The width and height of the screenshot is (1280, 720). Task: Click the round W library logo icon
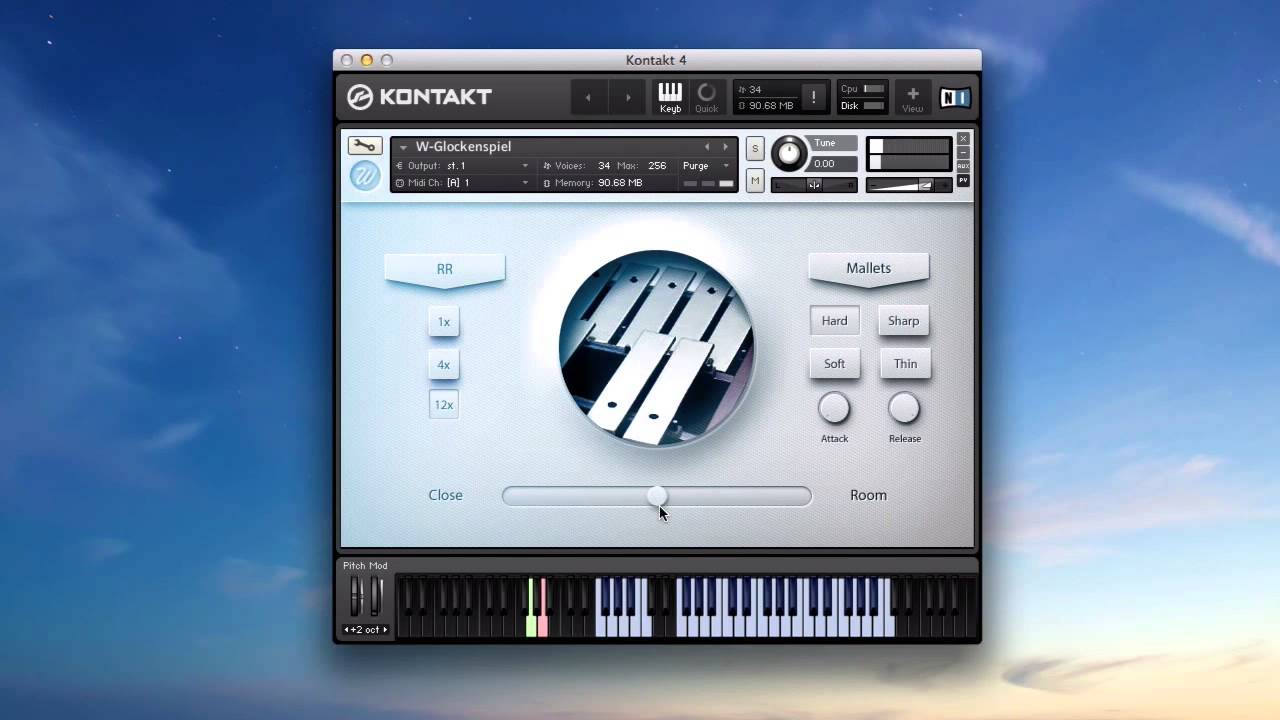click(x=364, y=176)
